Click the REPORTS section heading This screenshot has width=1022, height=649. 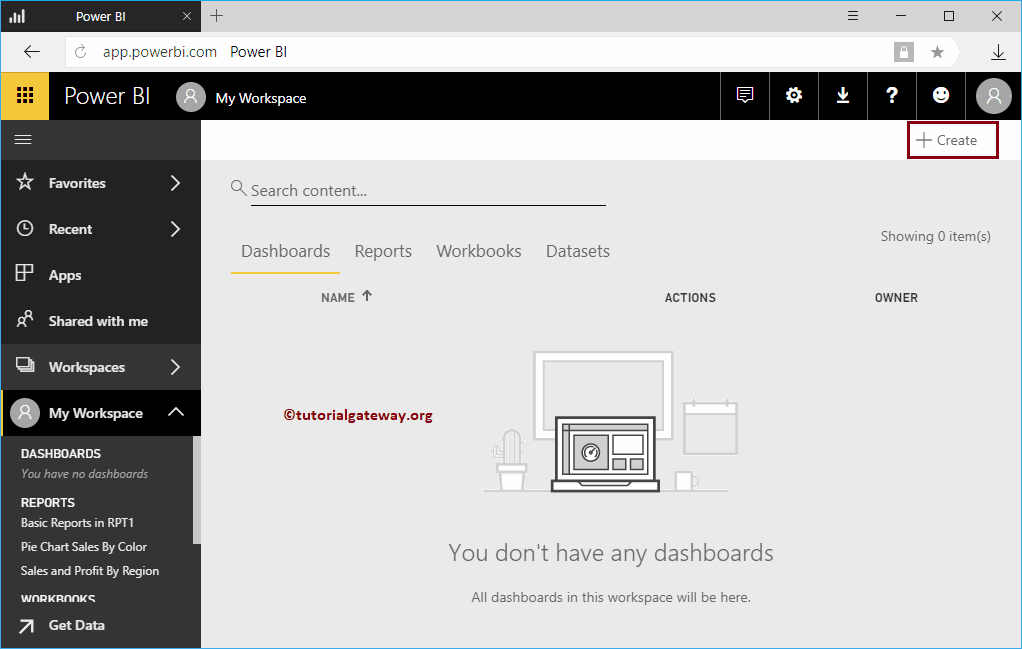tap(48, 502)
